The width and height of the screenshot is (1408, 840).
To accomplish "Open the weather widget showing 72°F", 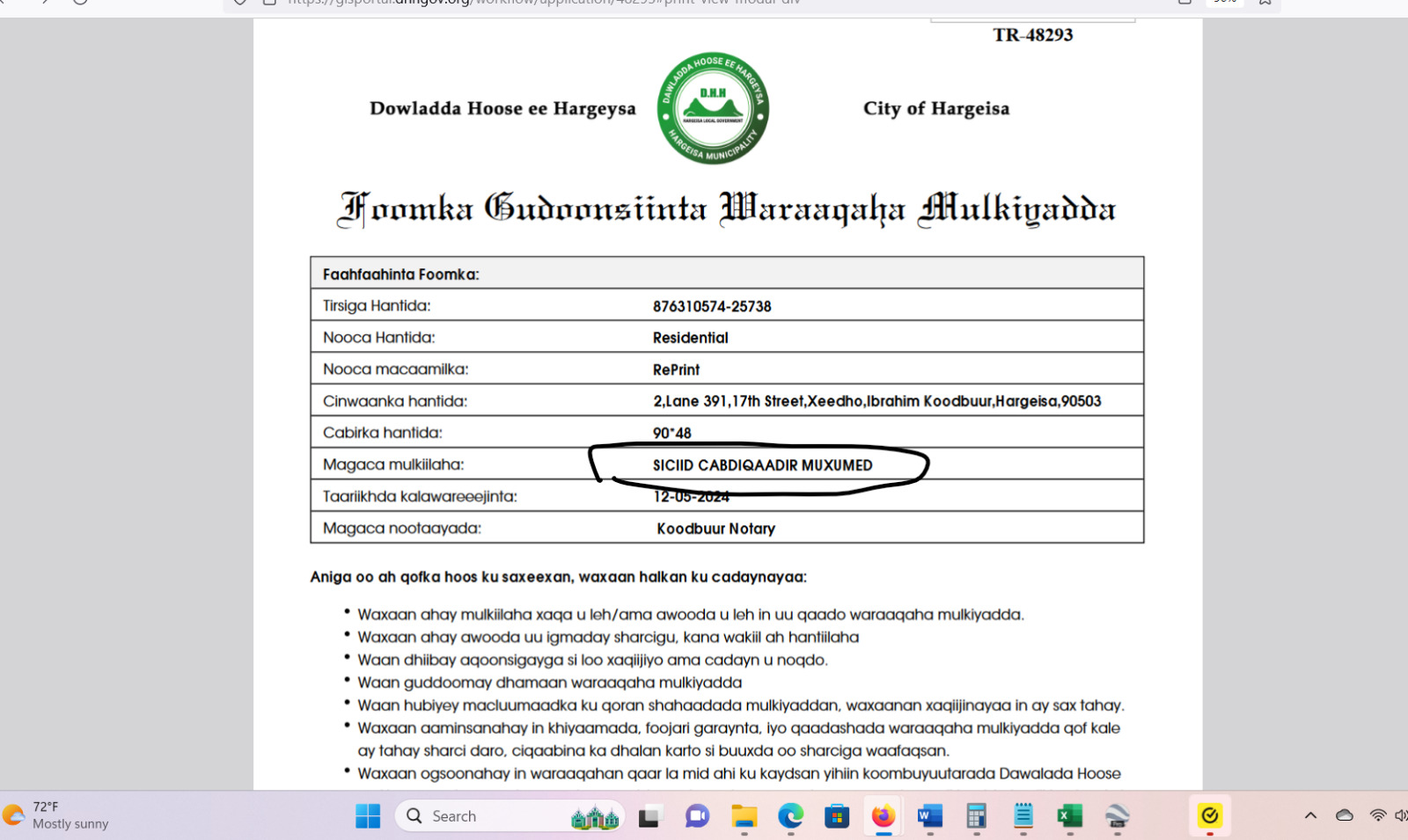I will click(x=56, y=815).
